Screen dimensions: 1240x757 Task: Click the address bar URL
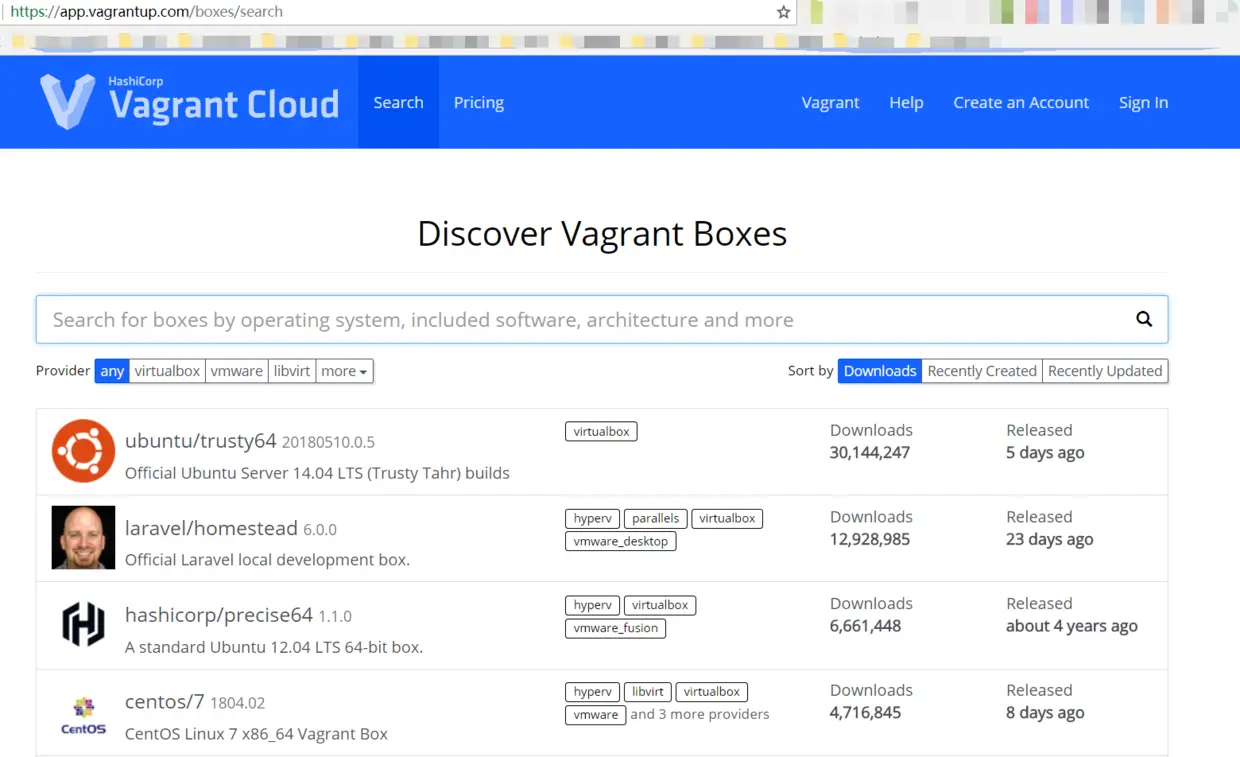(147, 12)
